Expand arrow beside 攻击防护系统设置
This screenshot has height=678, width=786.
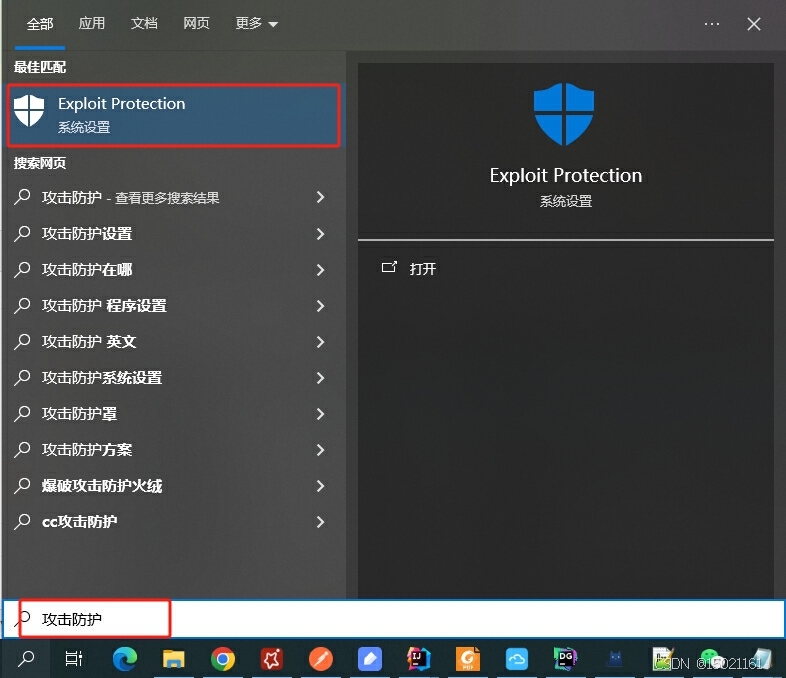321,378
